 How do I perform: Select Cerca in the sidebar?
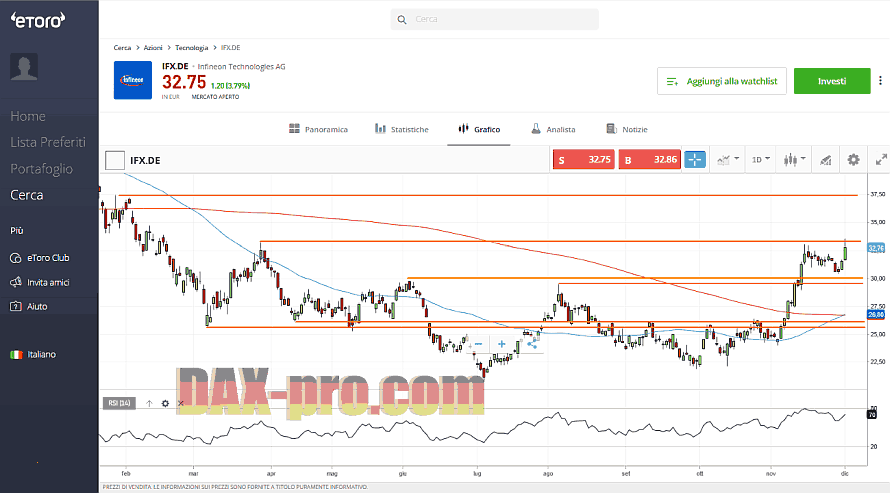tap(27, 195)
